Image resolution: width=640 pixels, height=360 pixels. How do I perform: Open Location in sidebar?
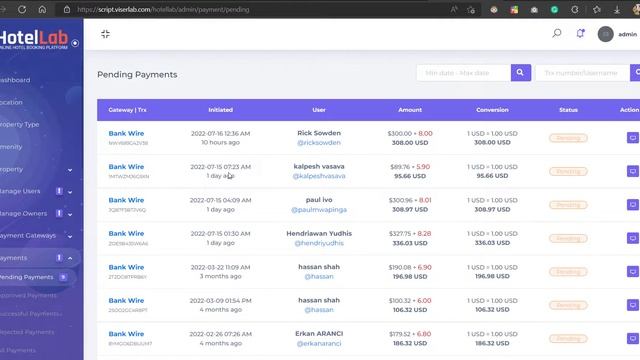click(x=11, y=102)
